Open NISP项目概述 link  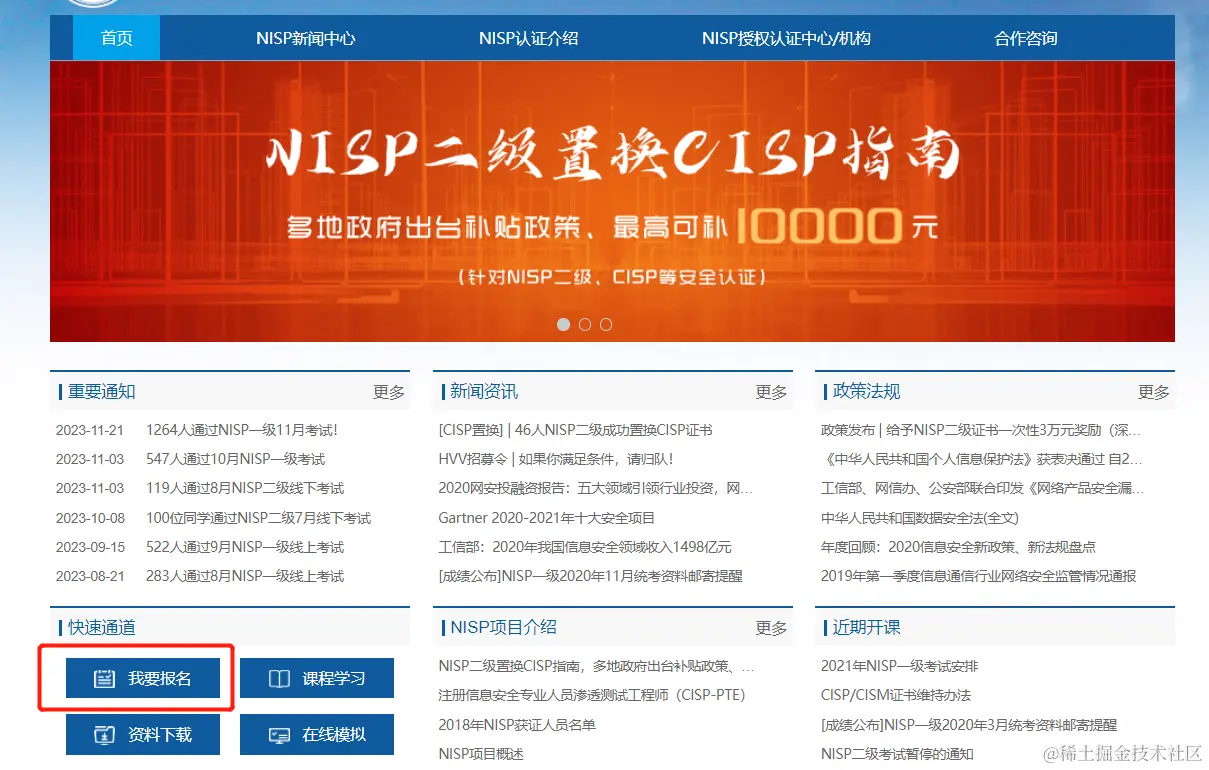481,753
